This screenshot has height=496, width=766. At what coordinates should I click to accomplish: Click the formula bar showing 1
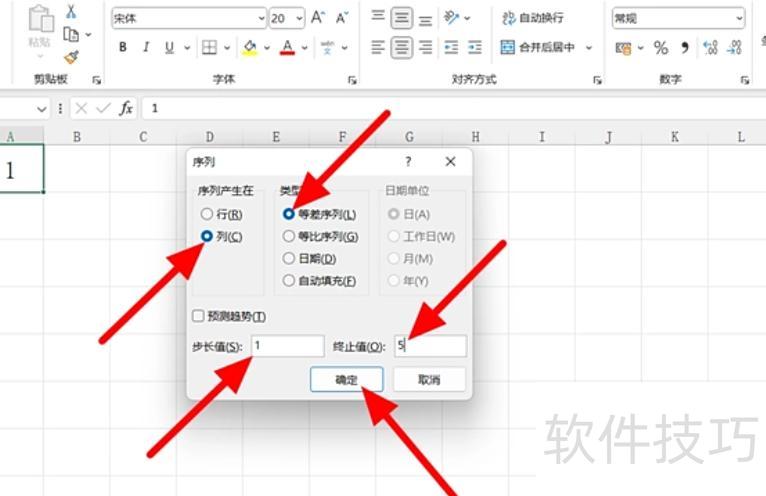coord(453,108)
